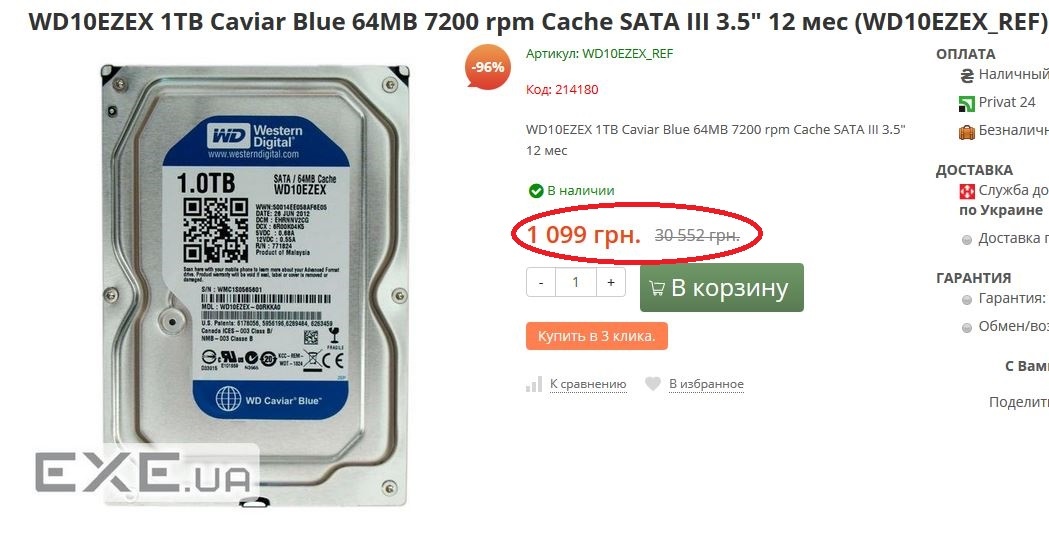Click the red delivery service icon
Image resolution: width=1049 pixels, height=540 pixels.
(x=967, y=191)
